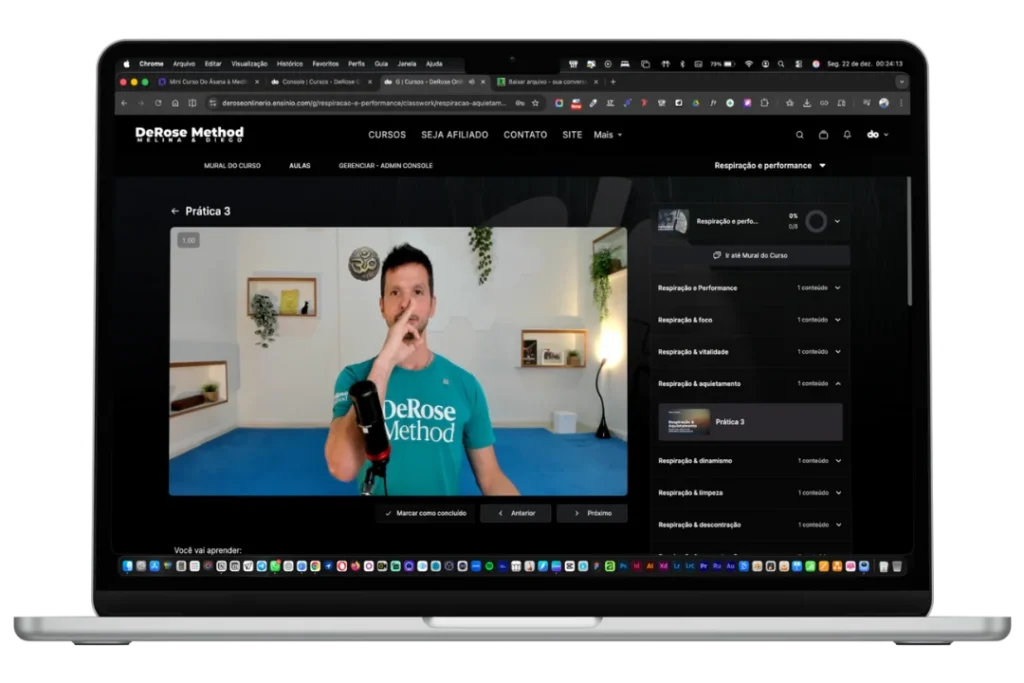Open Chrome profile avatar icon

884,103
